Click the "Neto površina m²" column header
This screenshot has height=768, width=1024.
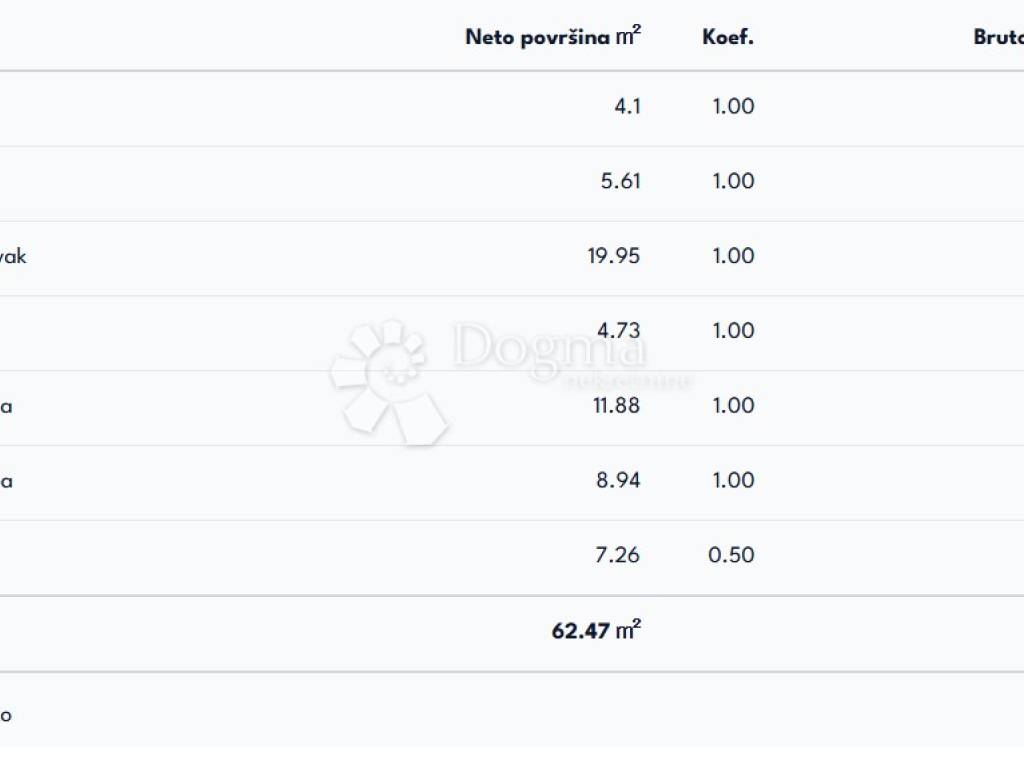tap(553, 37)
